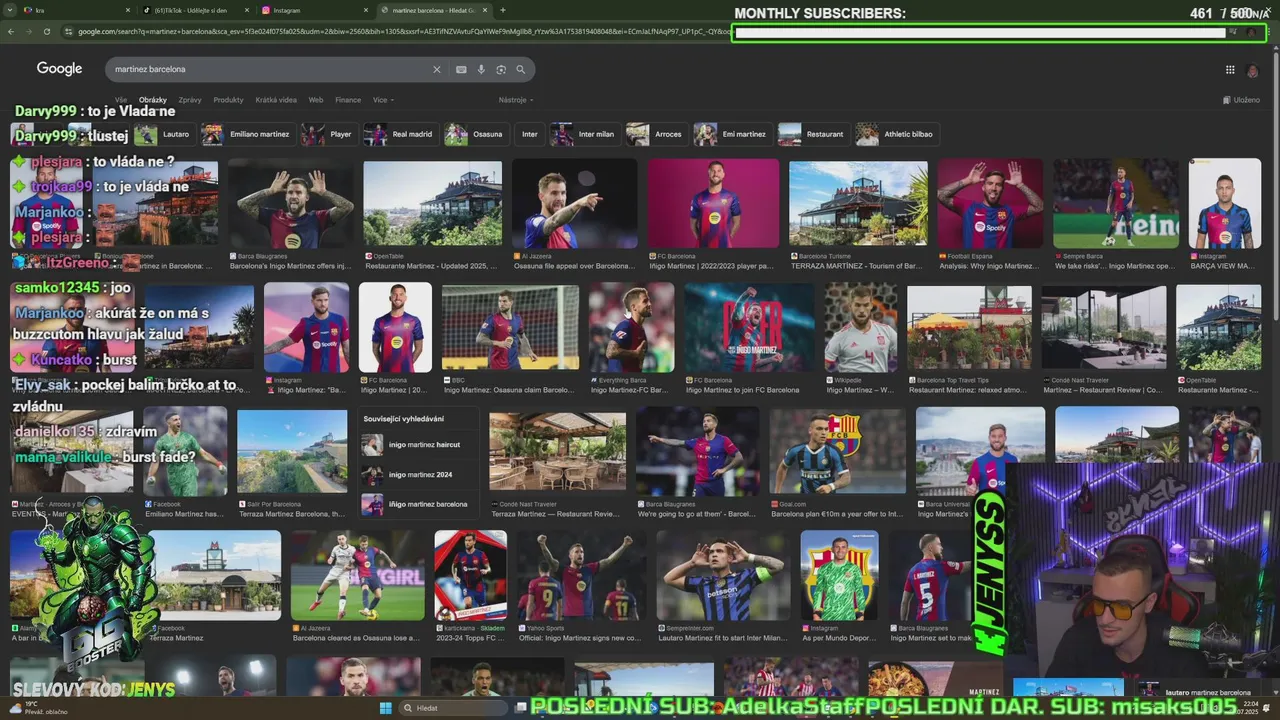Expand the 'Nástroje' tools dropdown

[516, 100]
